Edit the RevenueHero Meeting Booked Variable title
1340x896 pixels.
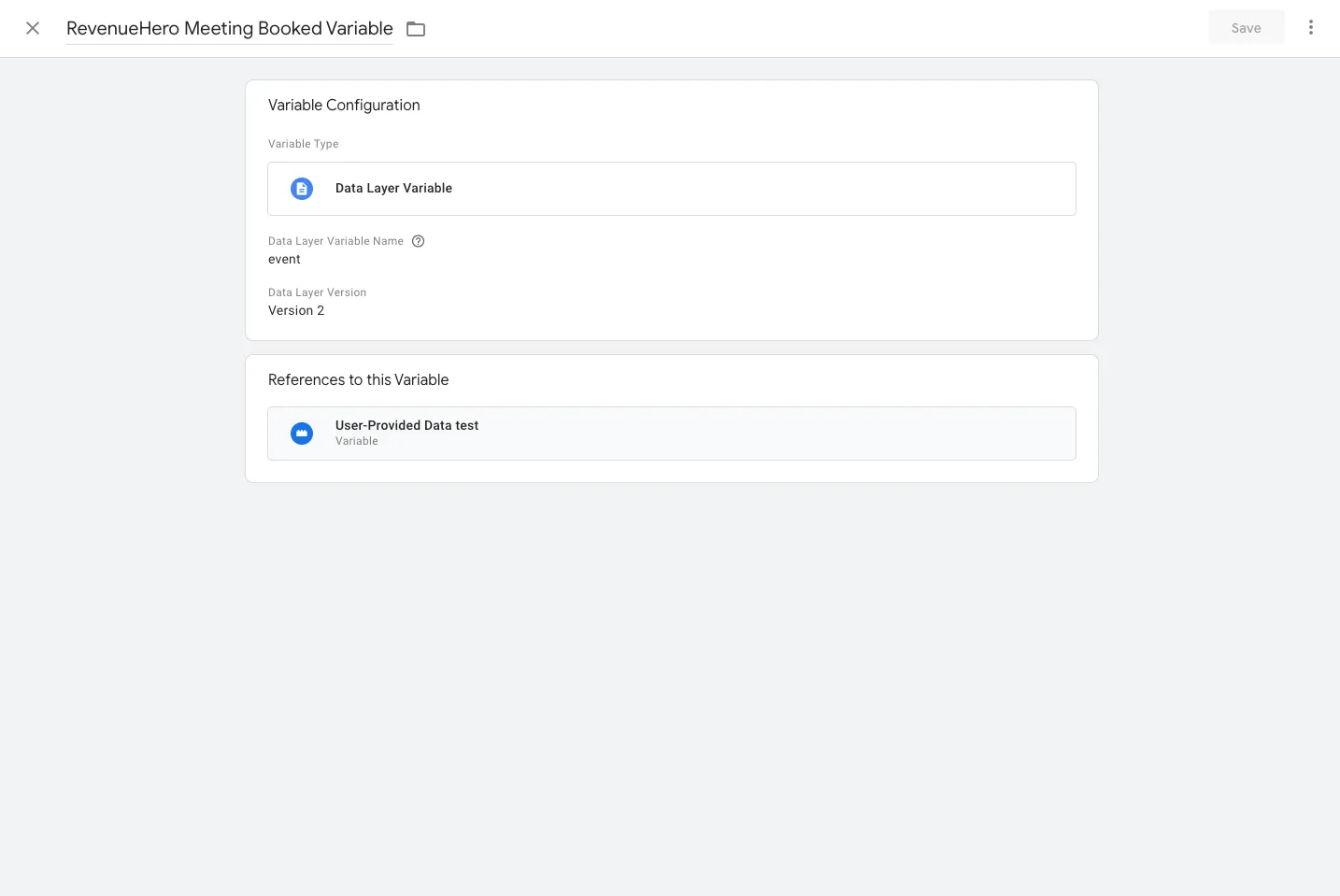pos(230,28)
